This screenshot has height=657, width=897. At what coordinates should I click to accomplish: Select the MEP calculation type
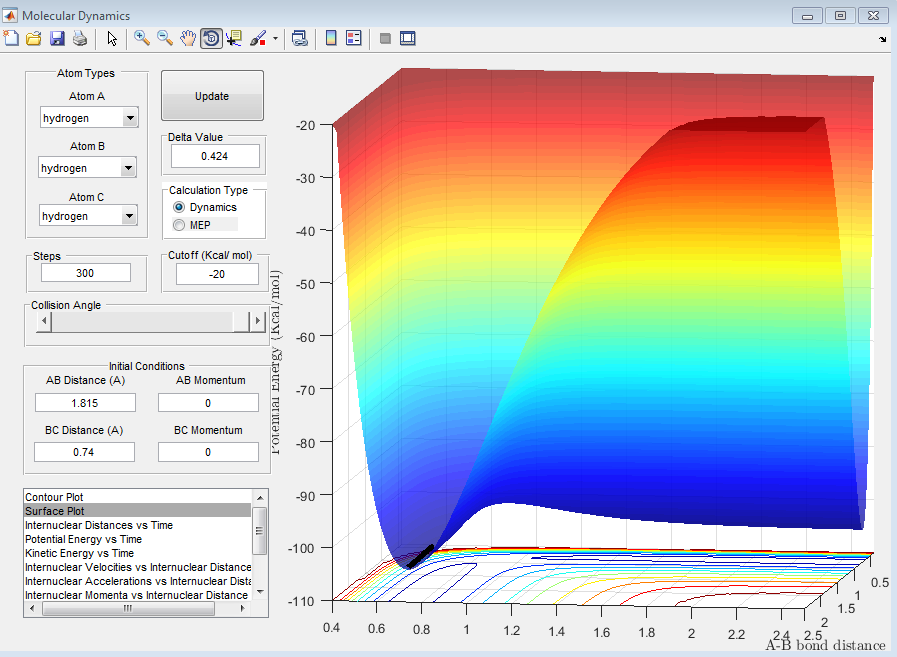[180, 225]
